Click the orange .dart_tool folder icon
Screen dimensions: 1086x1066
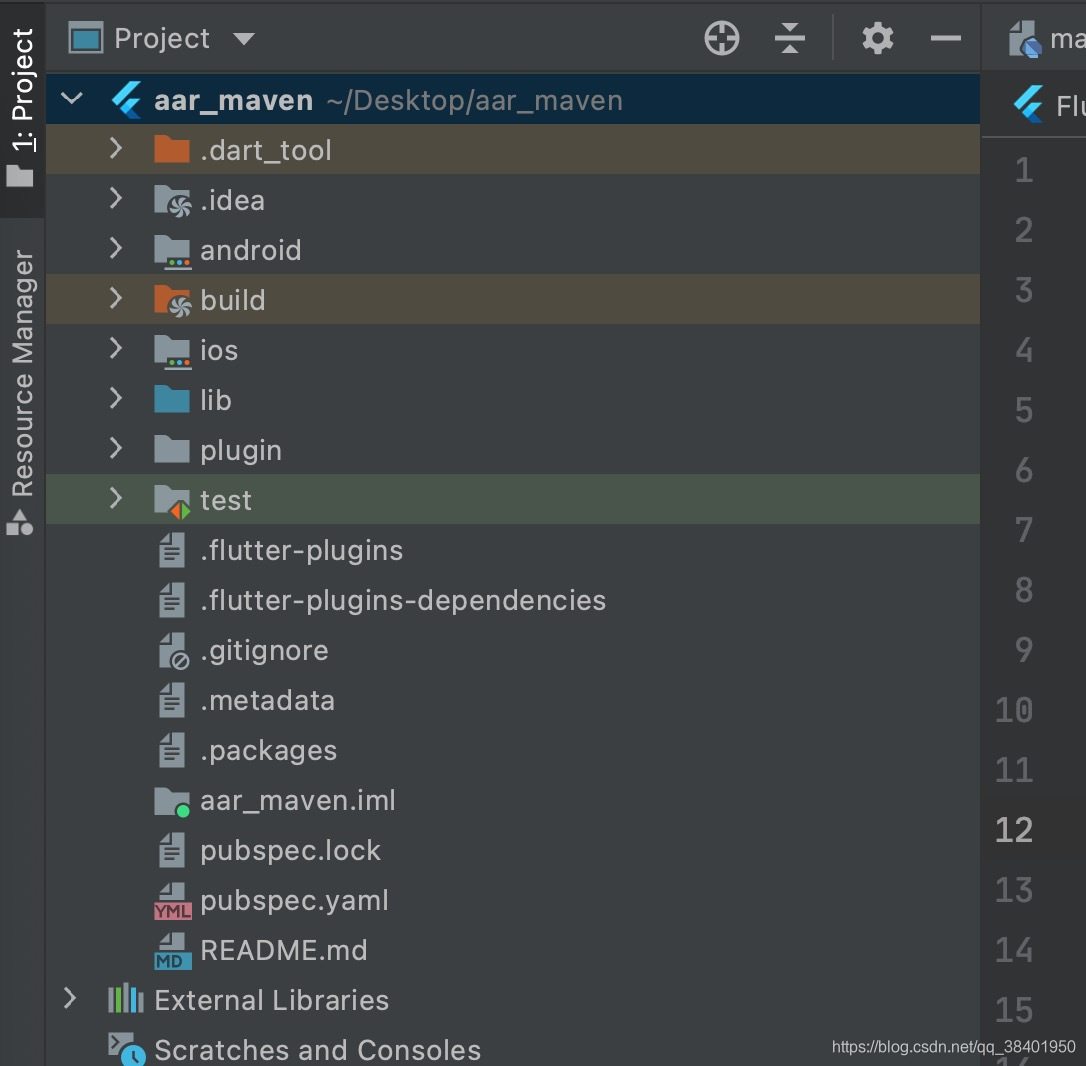[x=172, y=149]
